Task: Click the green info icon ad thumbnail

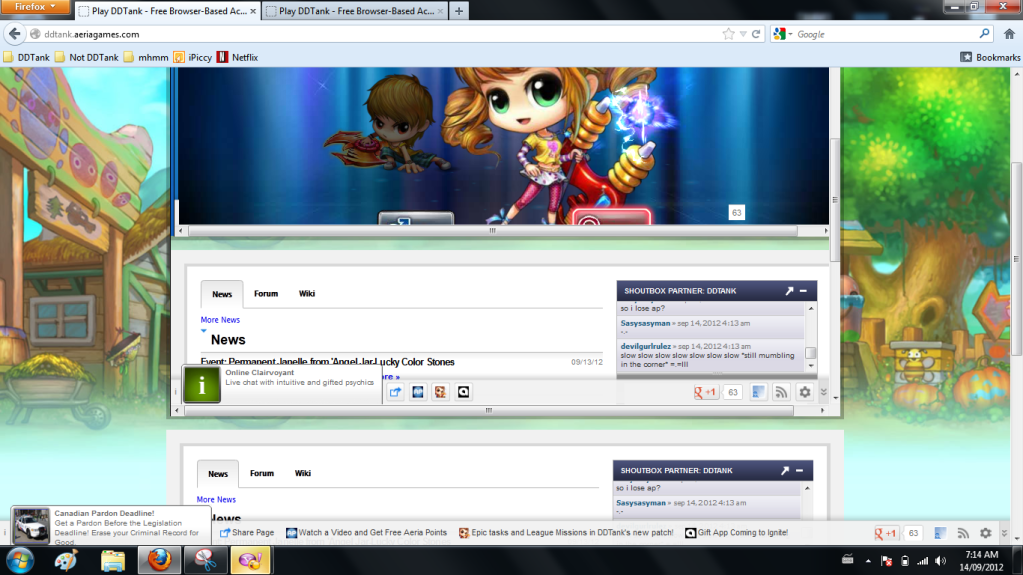Action: 202,385
